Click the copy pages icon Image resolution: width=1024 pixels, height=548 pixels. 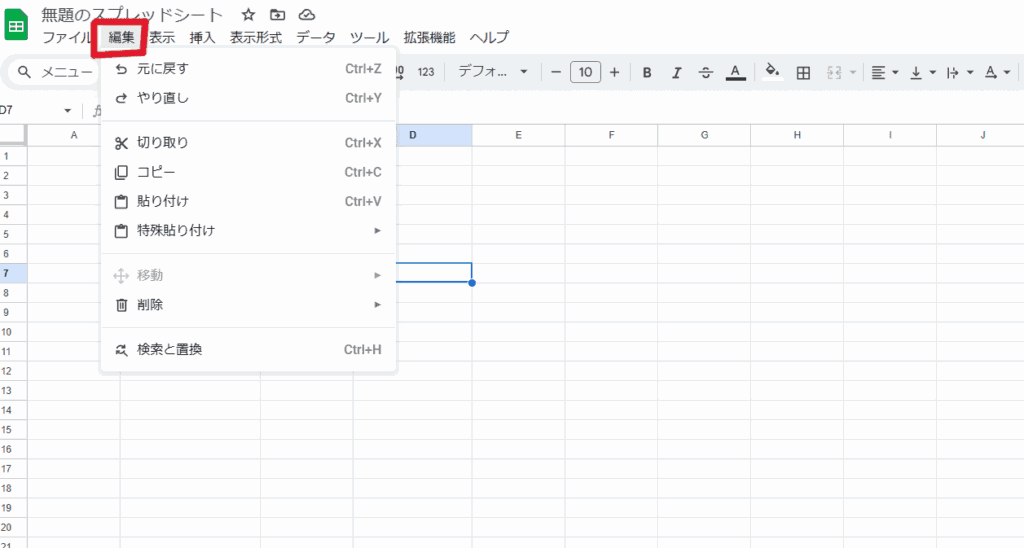pos(121,172)
